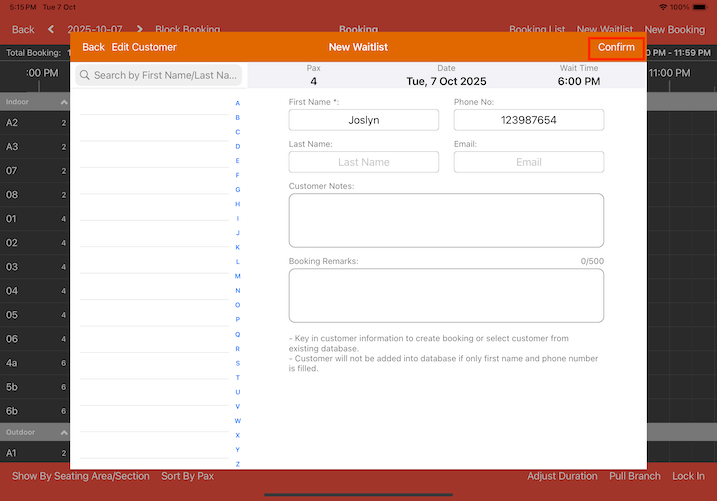Jump to letter M in customer index

[237, 276]
